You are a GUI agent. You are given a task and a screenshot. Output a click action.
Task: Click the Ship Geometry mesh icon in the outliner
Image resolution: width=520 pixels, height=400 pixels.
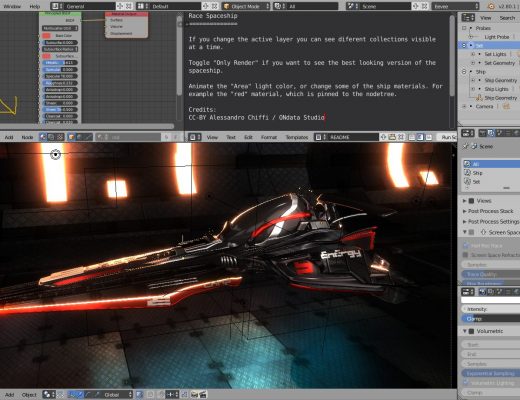[x=479, y=98]
